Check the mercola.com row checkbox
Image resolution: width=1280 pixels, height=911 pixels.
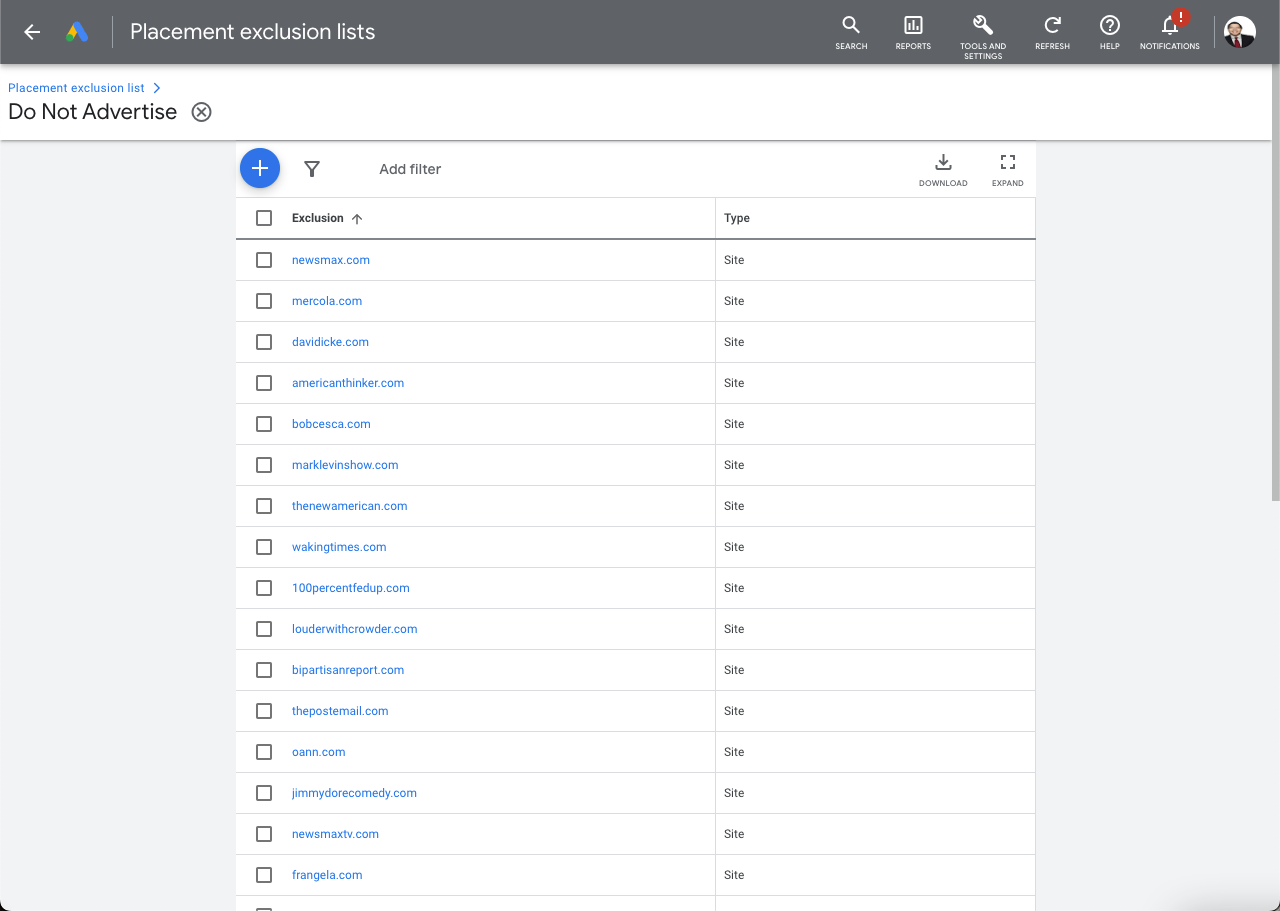(x=264, y=301)
